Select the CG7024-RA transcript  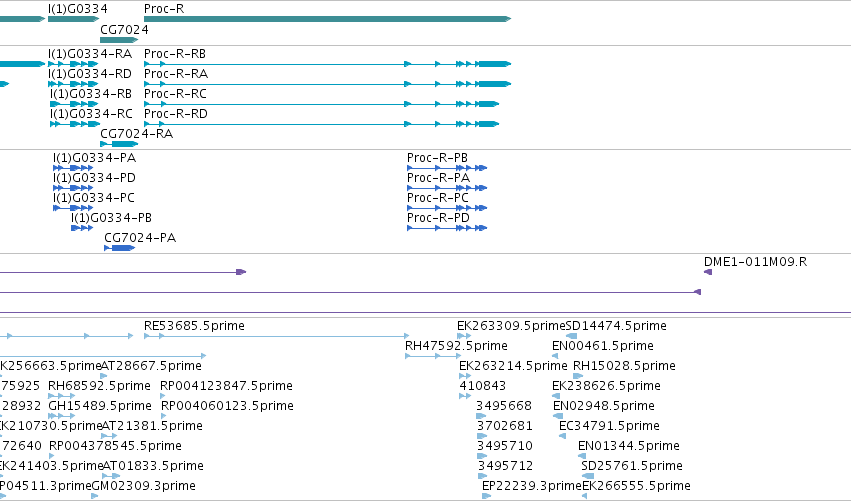119,144
